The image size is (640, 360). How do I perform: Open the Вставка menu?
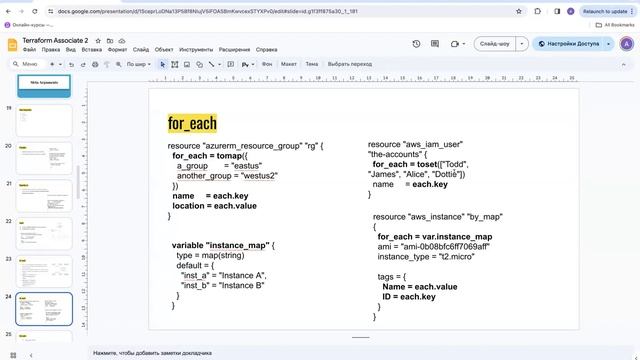click(91, 50)
